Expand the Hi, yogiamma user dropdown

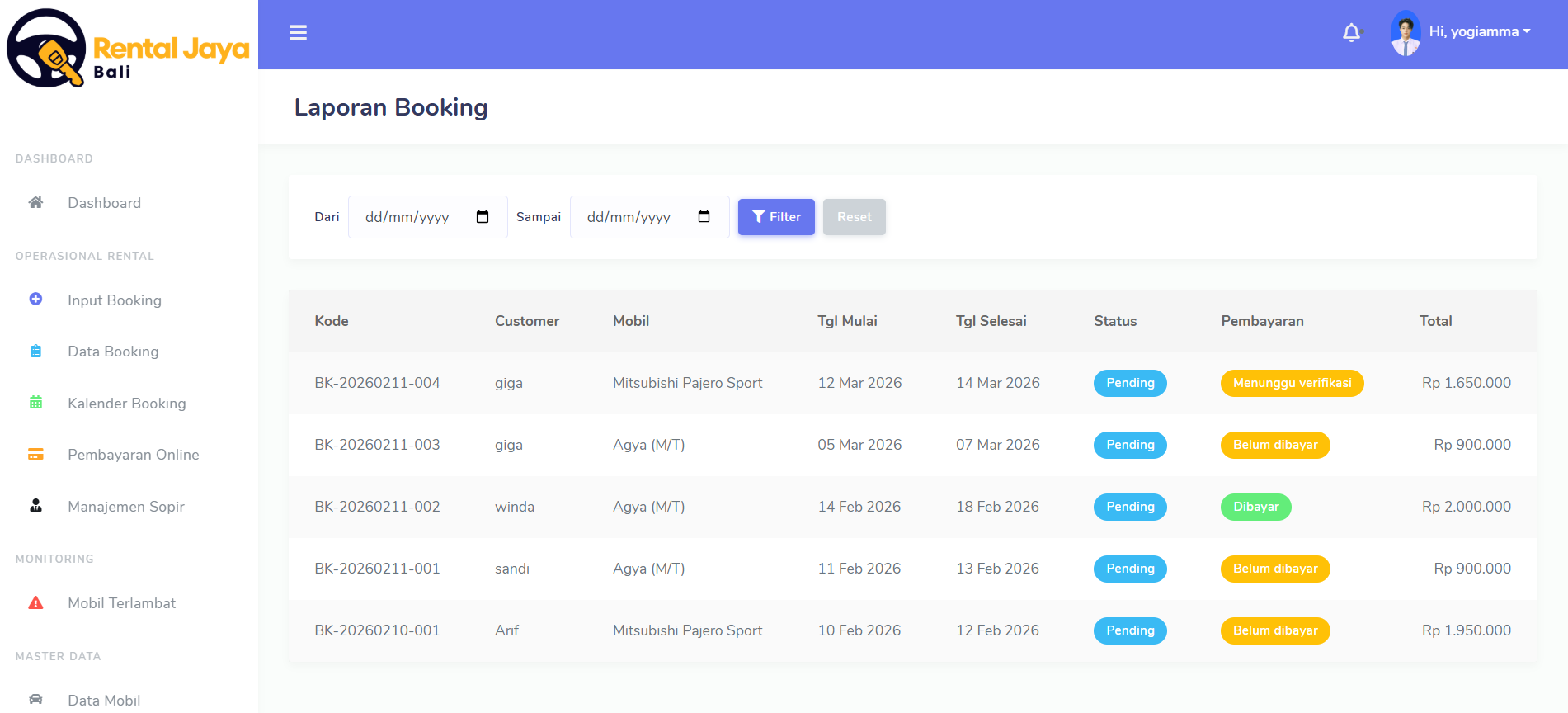1480,32
